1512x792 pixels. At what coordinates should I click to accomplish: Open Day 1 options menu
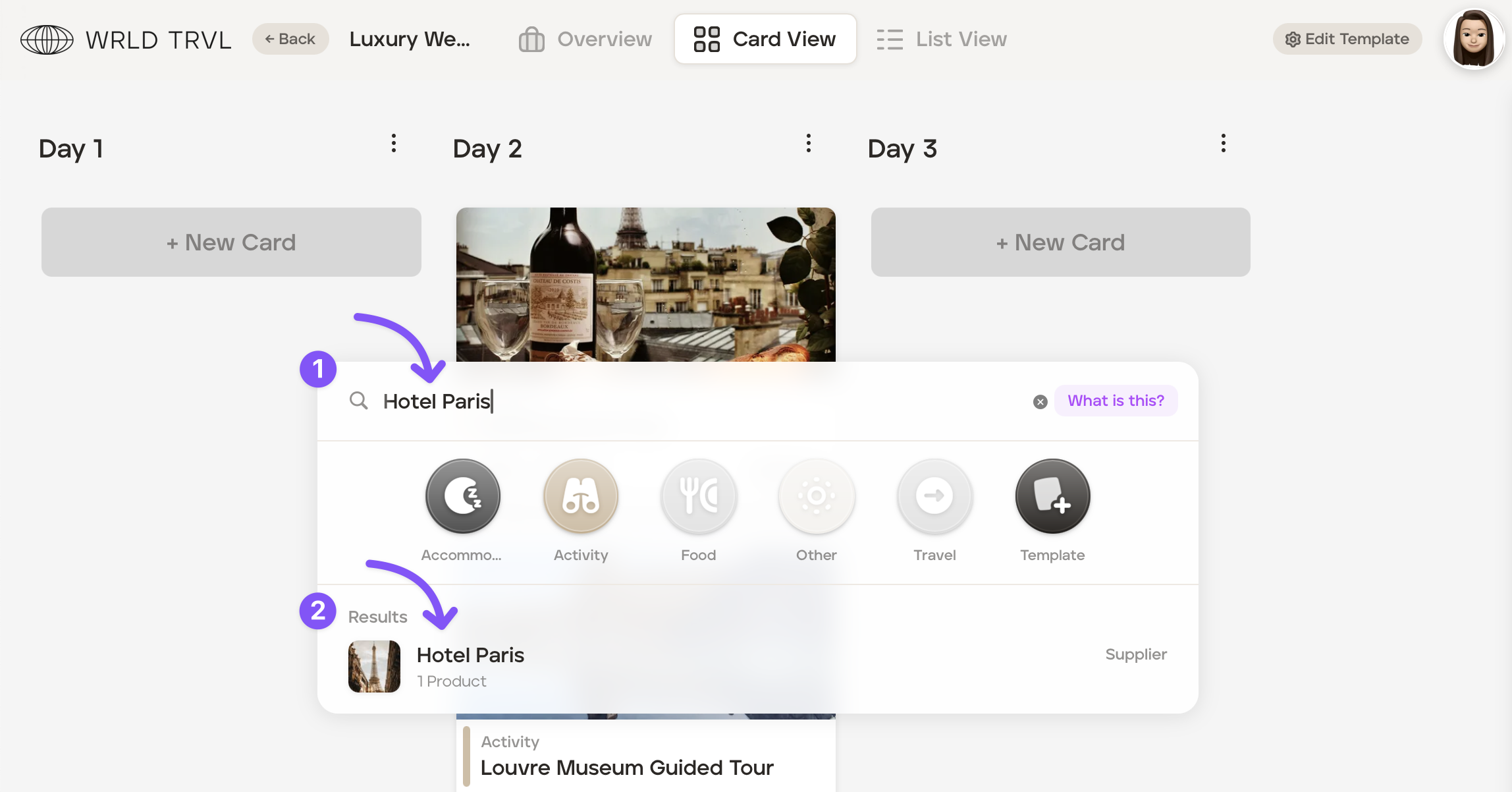394,144
